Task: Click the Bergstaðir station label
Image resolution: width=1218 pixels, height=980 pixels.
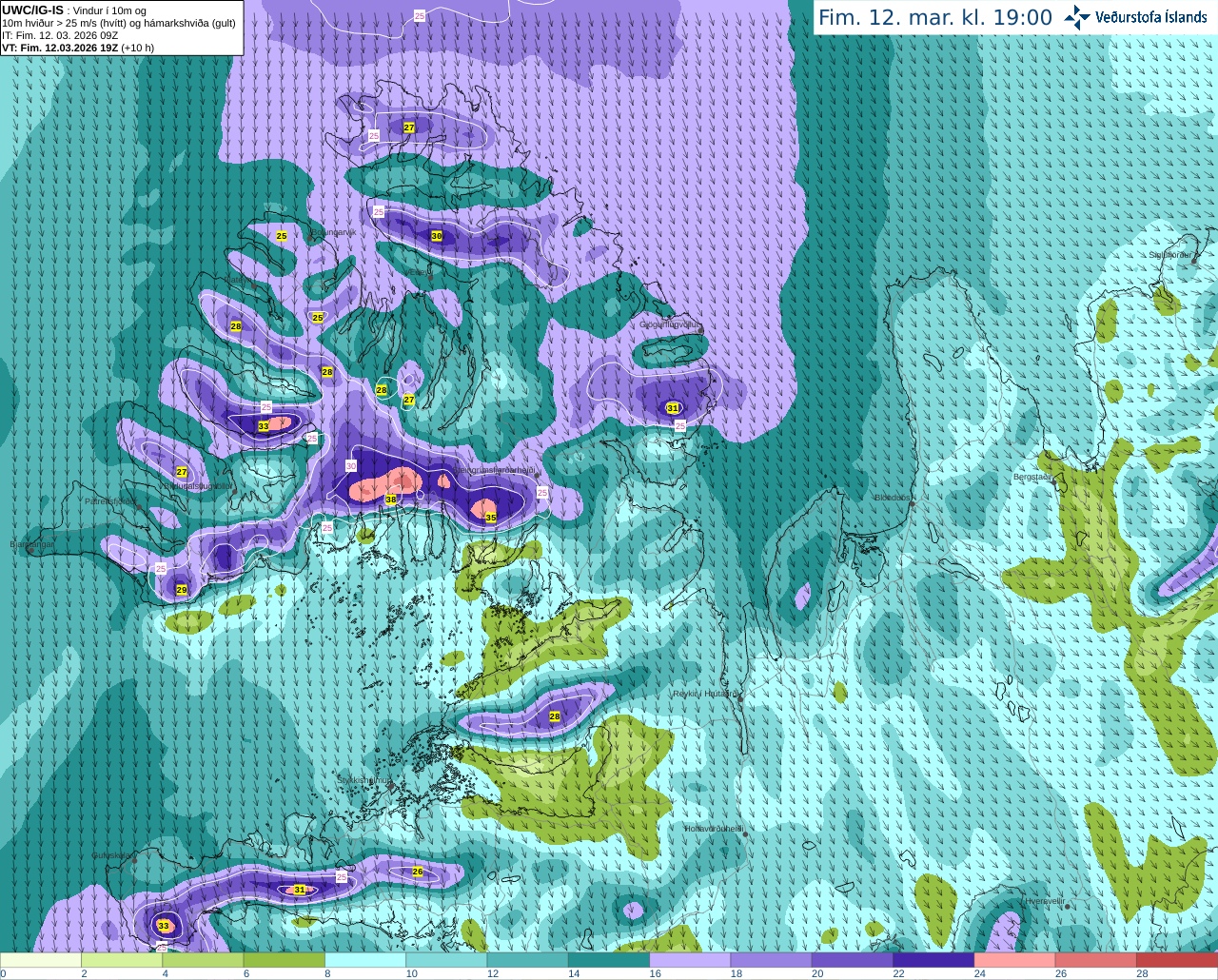Action: point(1032,477)
